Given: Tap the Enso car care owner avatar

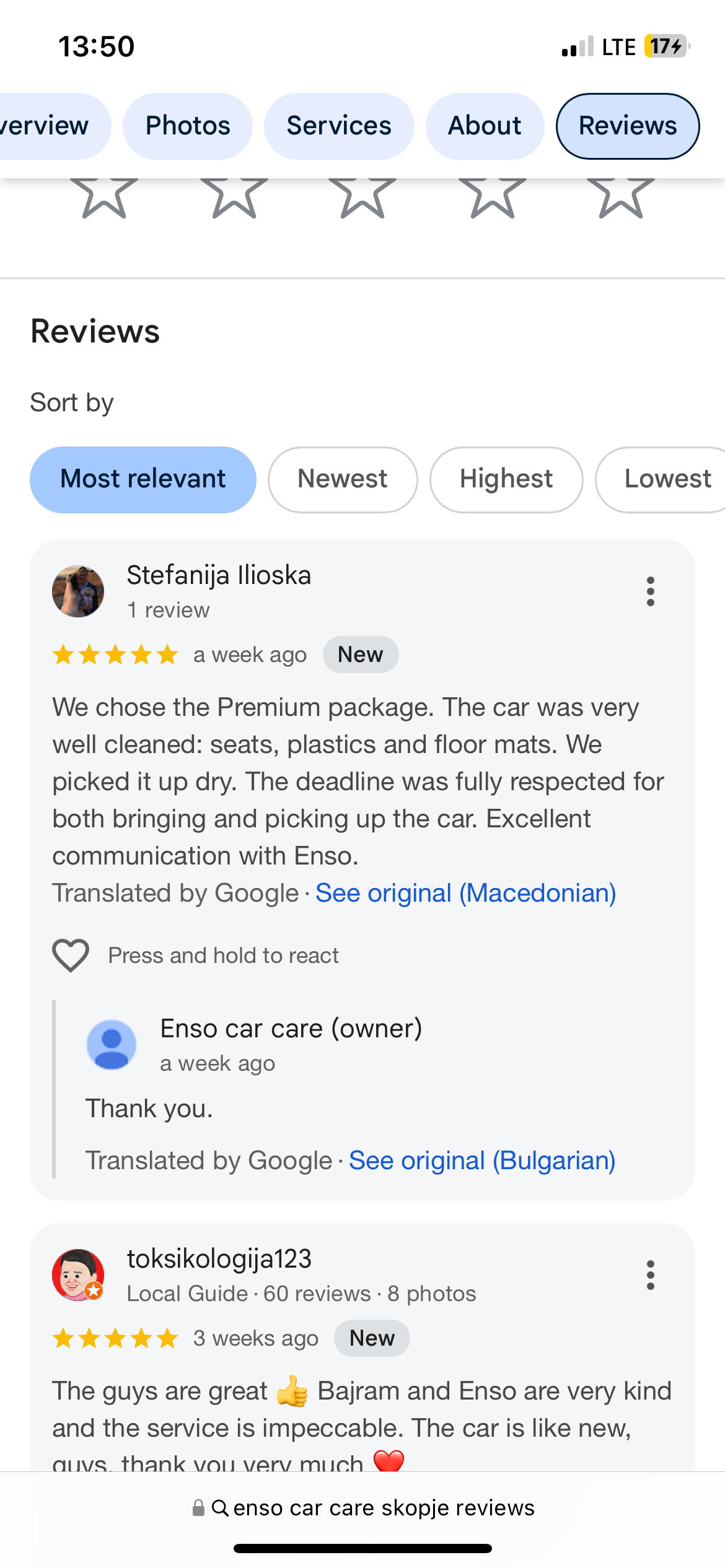Looking at the screenshot, I should click(x=112, y=1044).
